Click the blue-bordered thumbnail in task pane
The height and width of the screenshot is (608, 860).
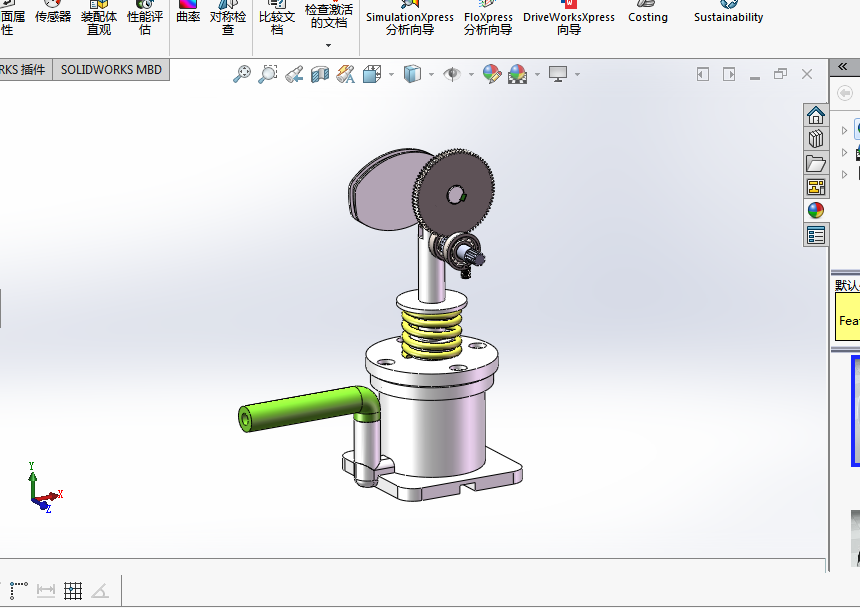(x=856, y=411)
